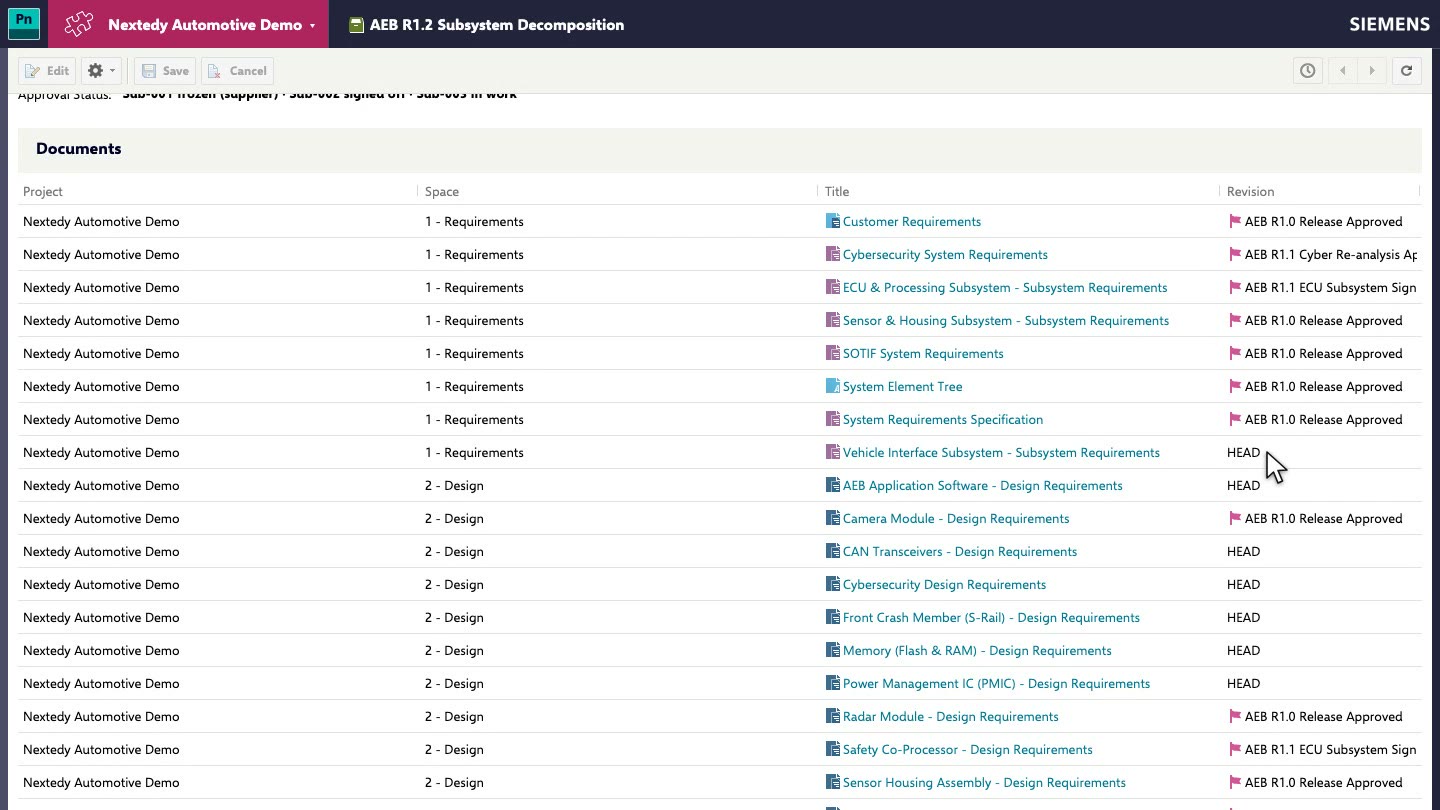1440x810 pixels.
Task: Click the Project column header
Action: pyautogui.click(x=43, y=192)
